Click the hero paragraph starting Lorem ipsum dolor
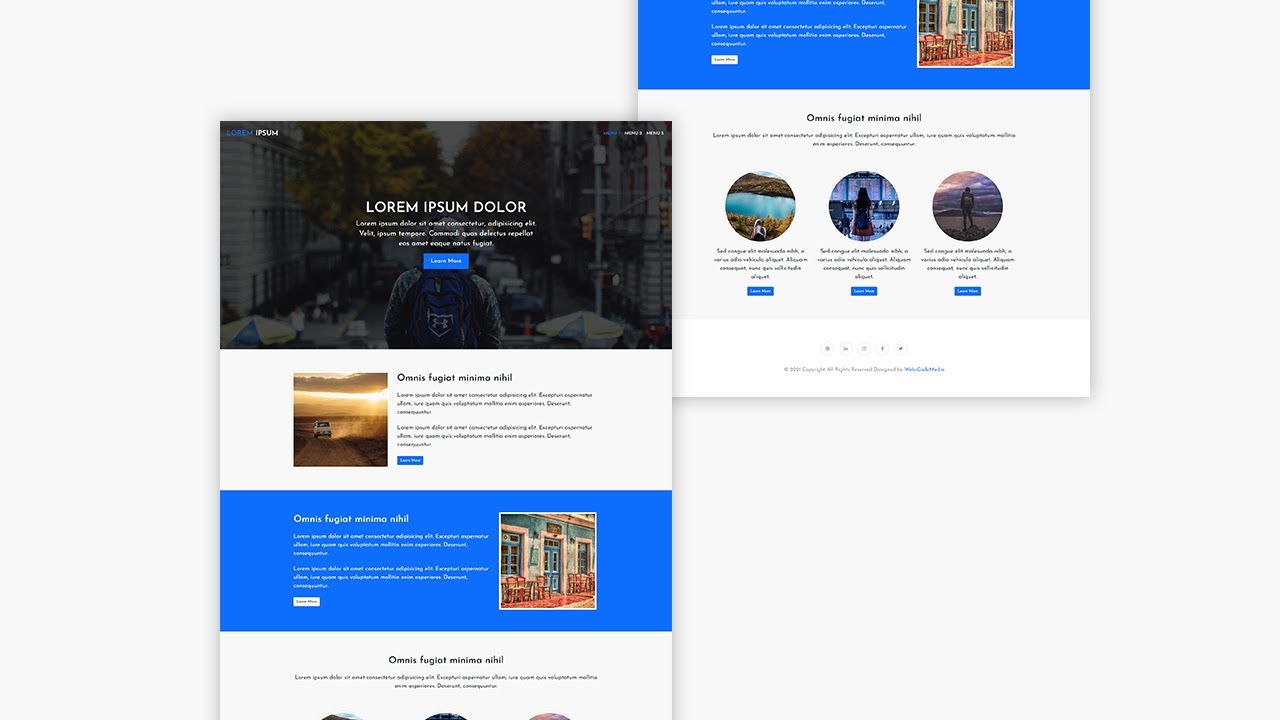This screenshot has width=1280, height=720. [x=446, y=233]
